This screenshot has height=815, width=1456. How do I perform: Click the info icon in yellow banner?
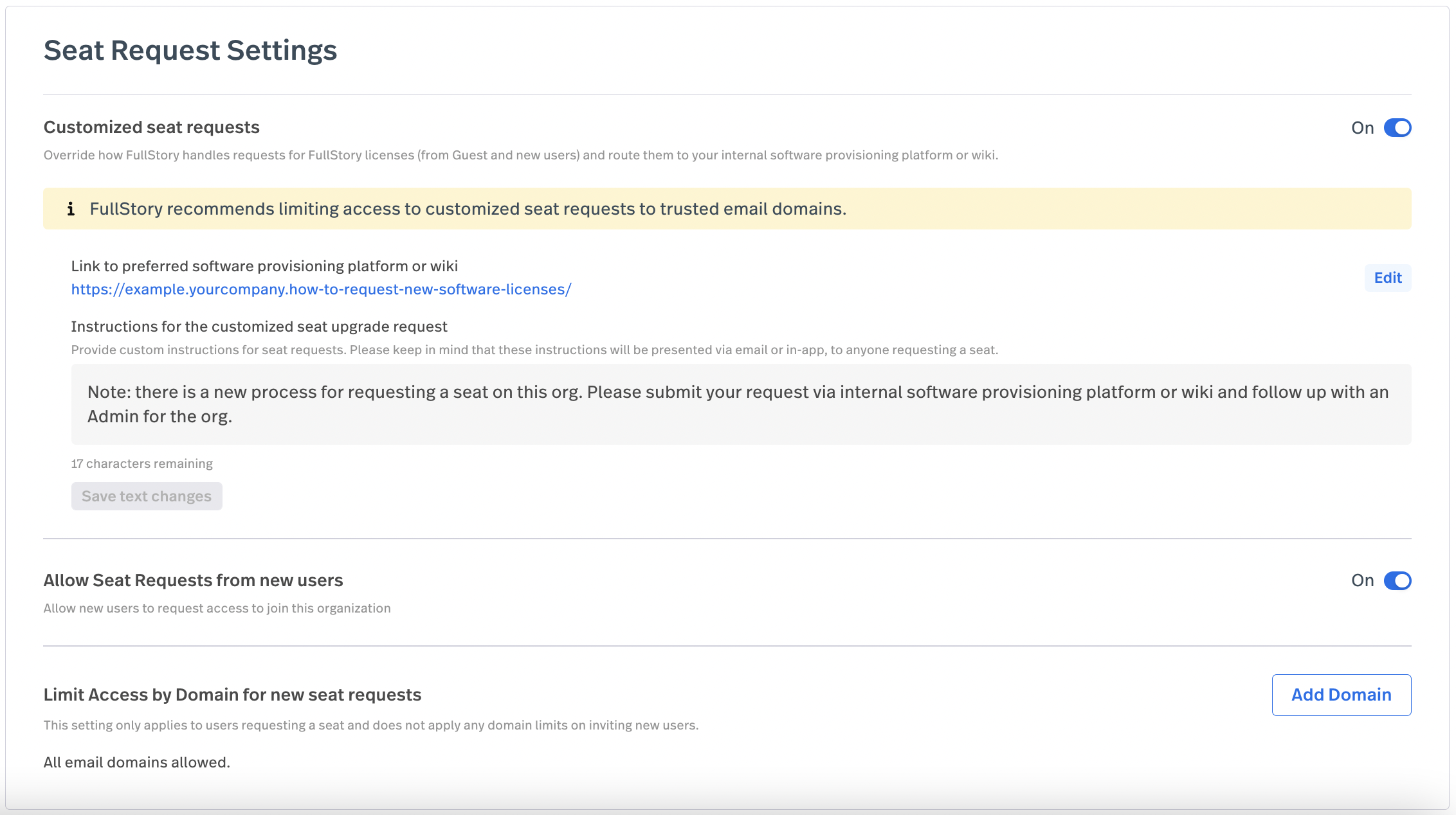(71, 209)
